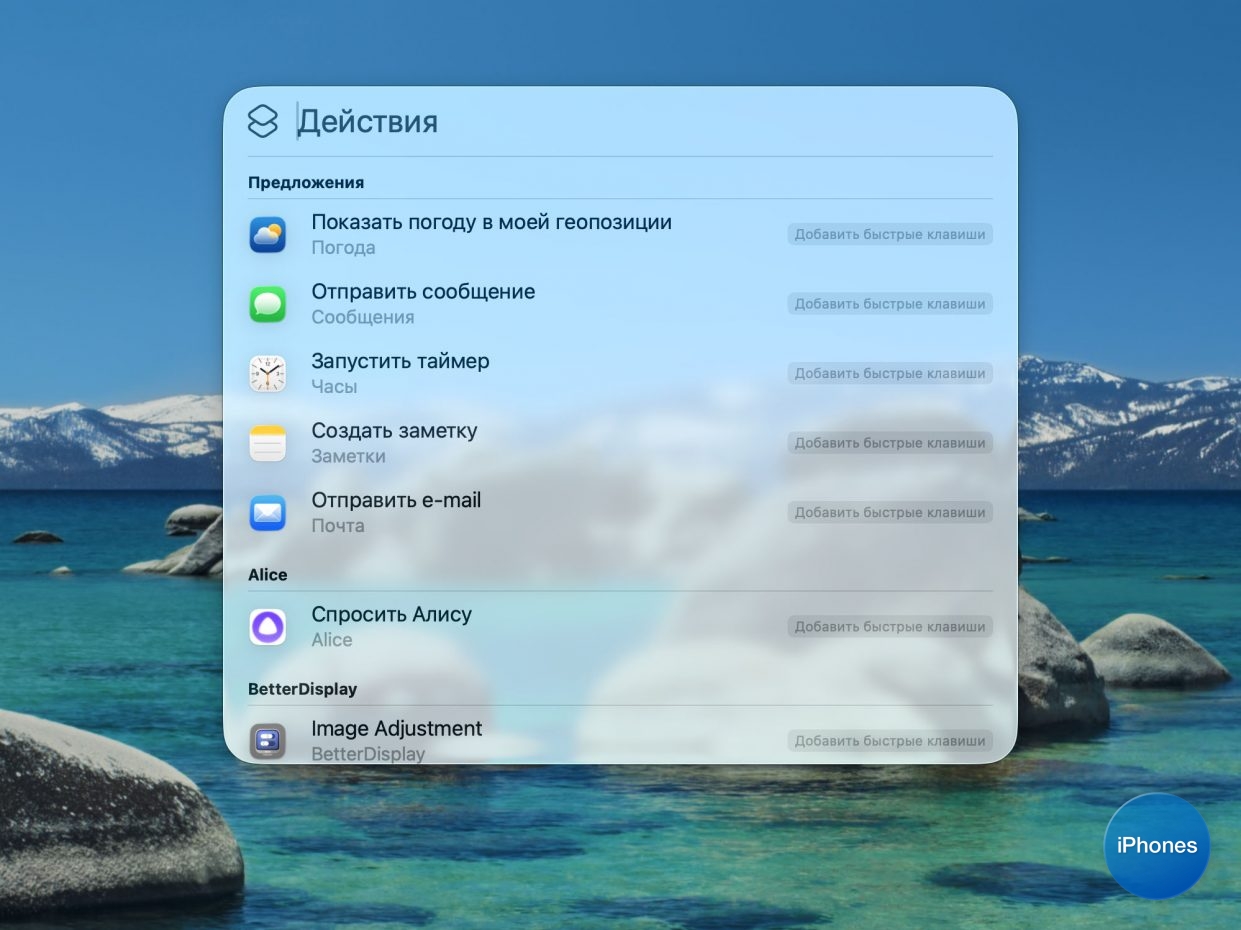Click the Погода subtitle under weather action
The image size is (1241, 930).
click(343, 248)
